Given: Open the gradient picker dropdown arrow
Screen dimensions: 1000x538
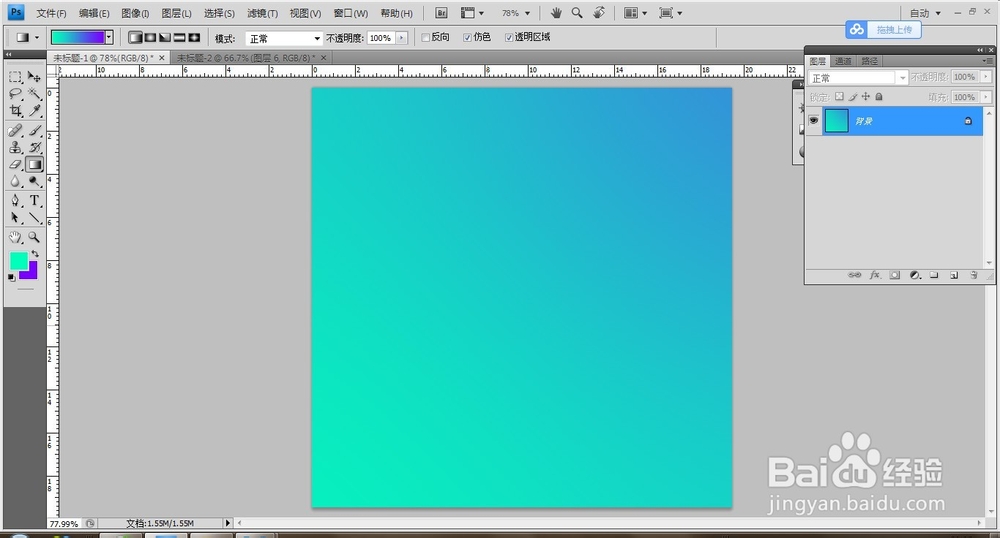Looking at the screenshot, I should click(x=109, y=38).
